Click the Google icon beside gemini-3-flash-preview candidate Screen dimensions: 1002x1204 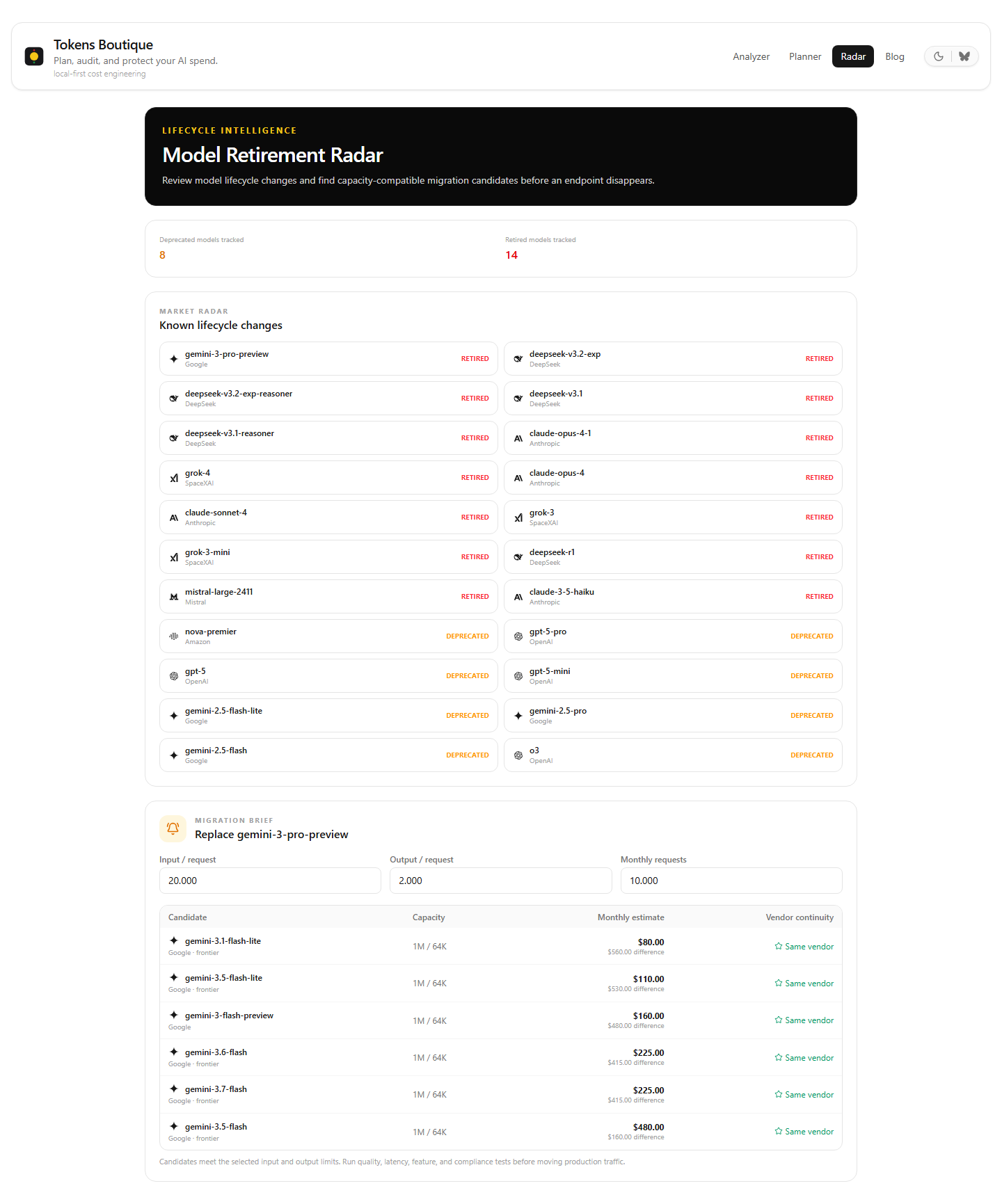pos(174,1015)
